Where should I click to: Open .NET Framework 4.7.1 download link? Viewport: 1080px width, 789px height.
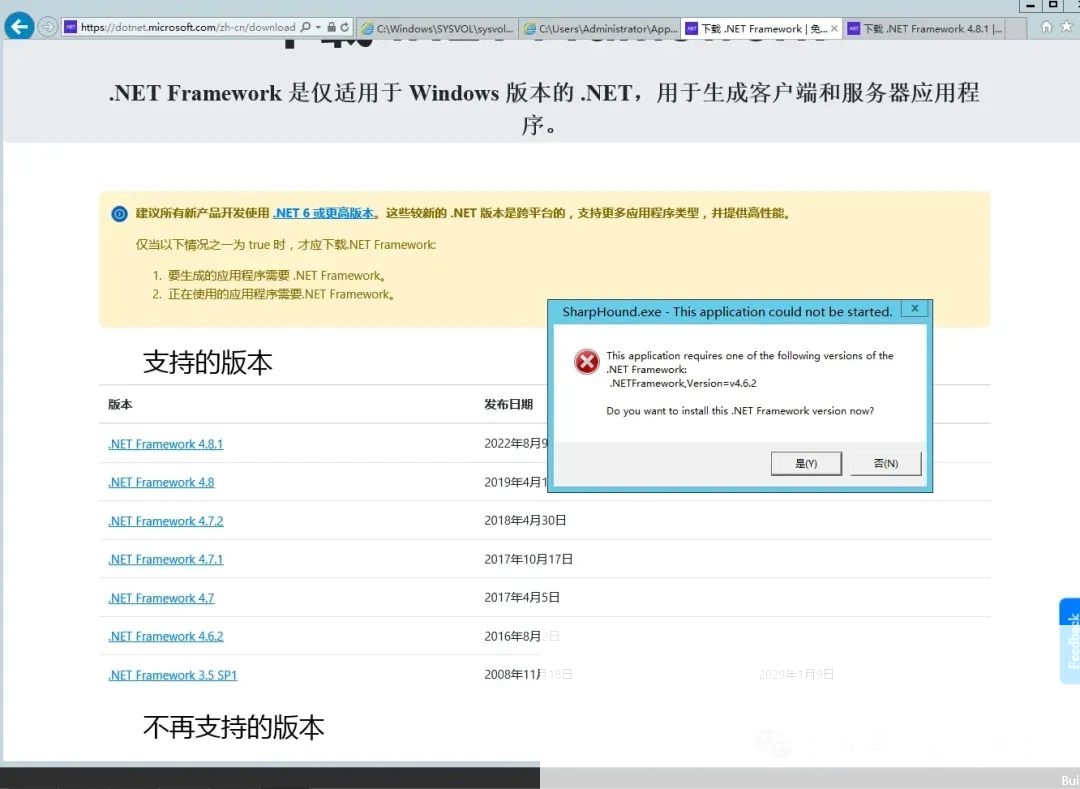pyautogui.click(x=165, y=560)
